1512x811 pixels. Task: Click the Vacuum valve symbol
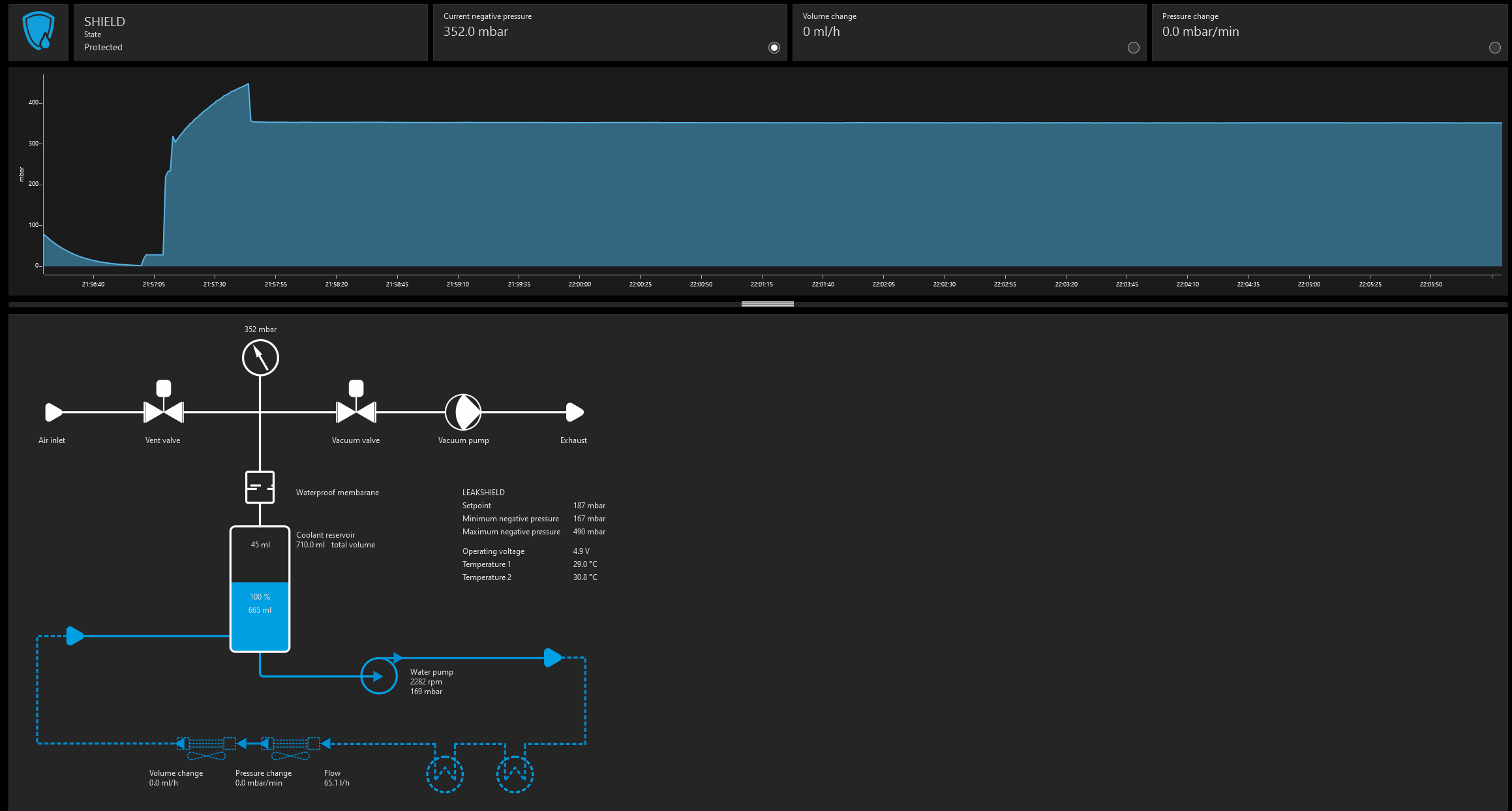(355, 411)
